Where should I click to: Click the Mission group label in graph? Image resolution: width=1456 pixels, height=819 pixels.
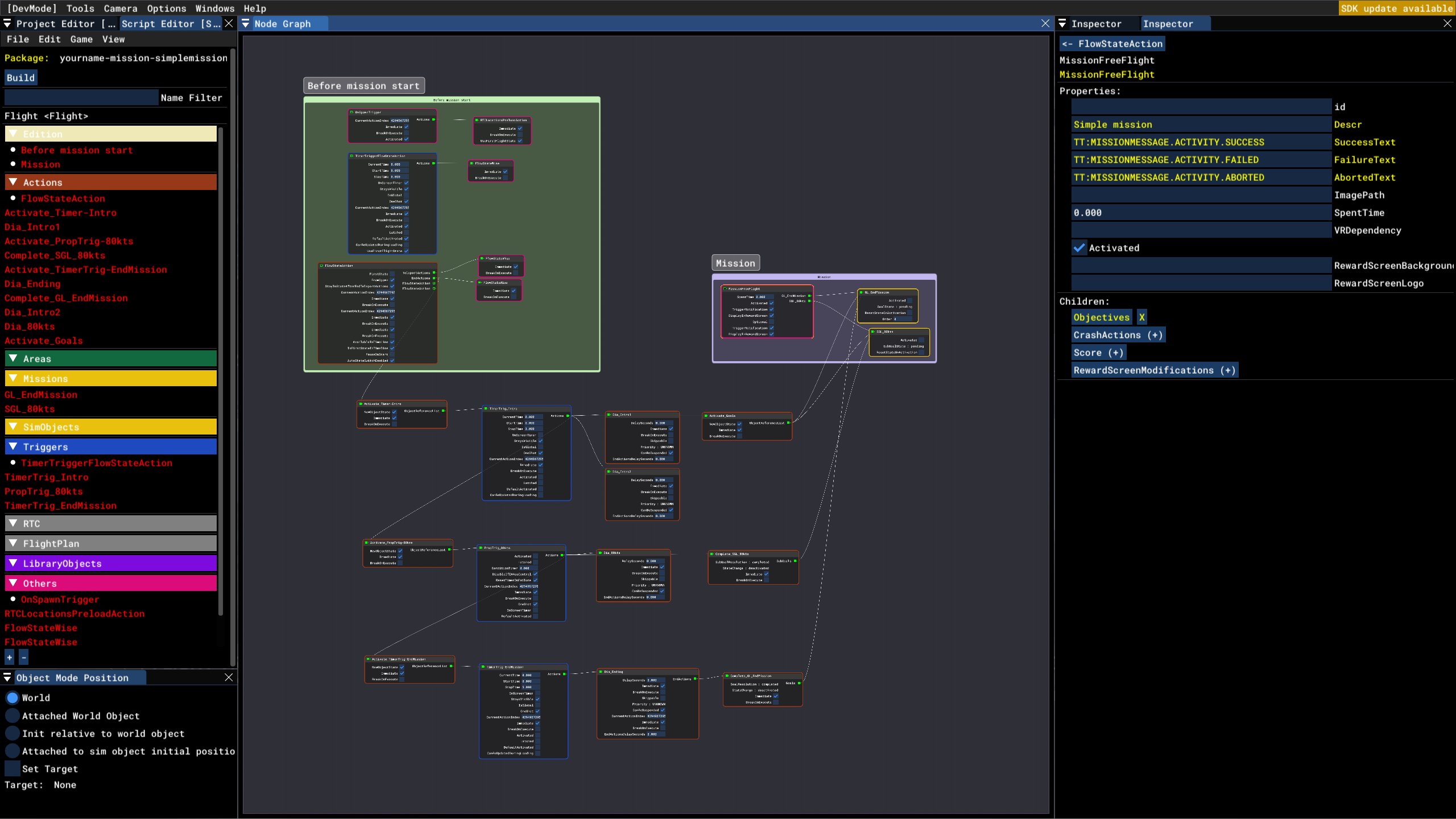pyautogui.click(x=735, y=263)
